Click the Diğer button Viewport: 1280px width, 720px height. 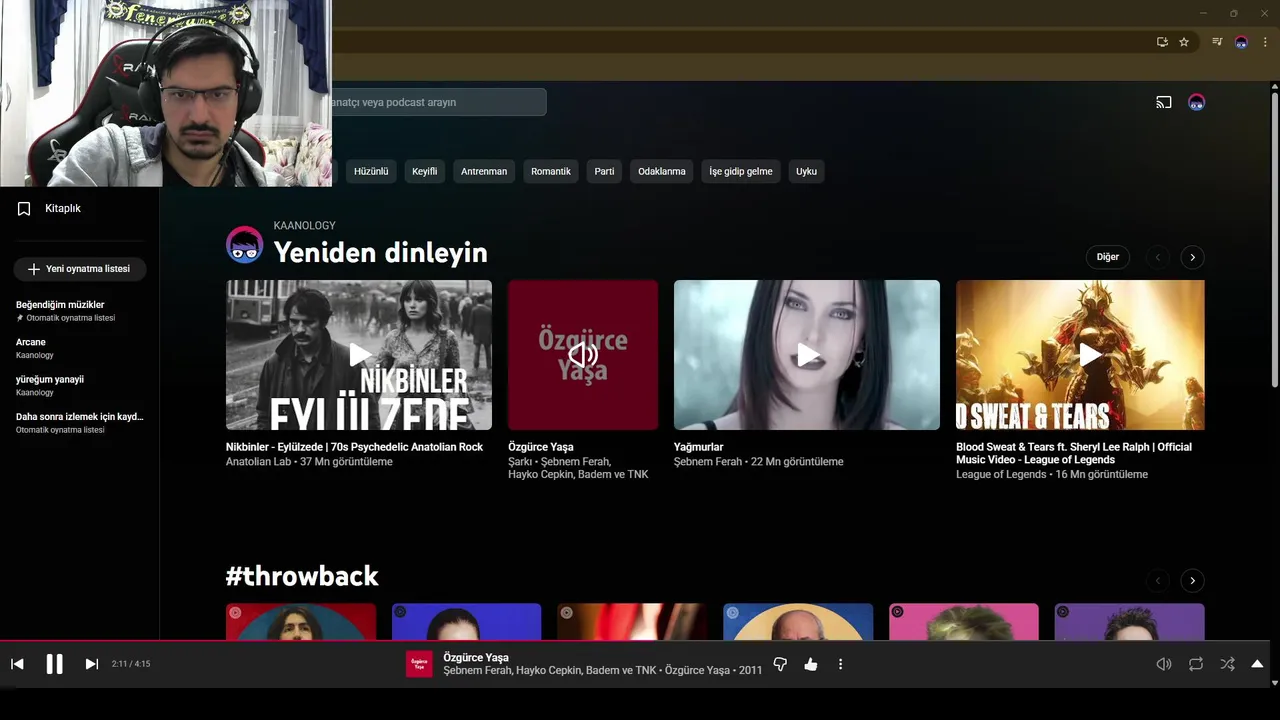[x=1108, y=257]
